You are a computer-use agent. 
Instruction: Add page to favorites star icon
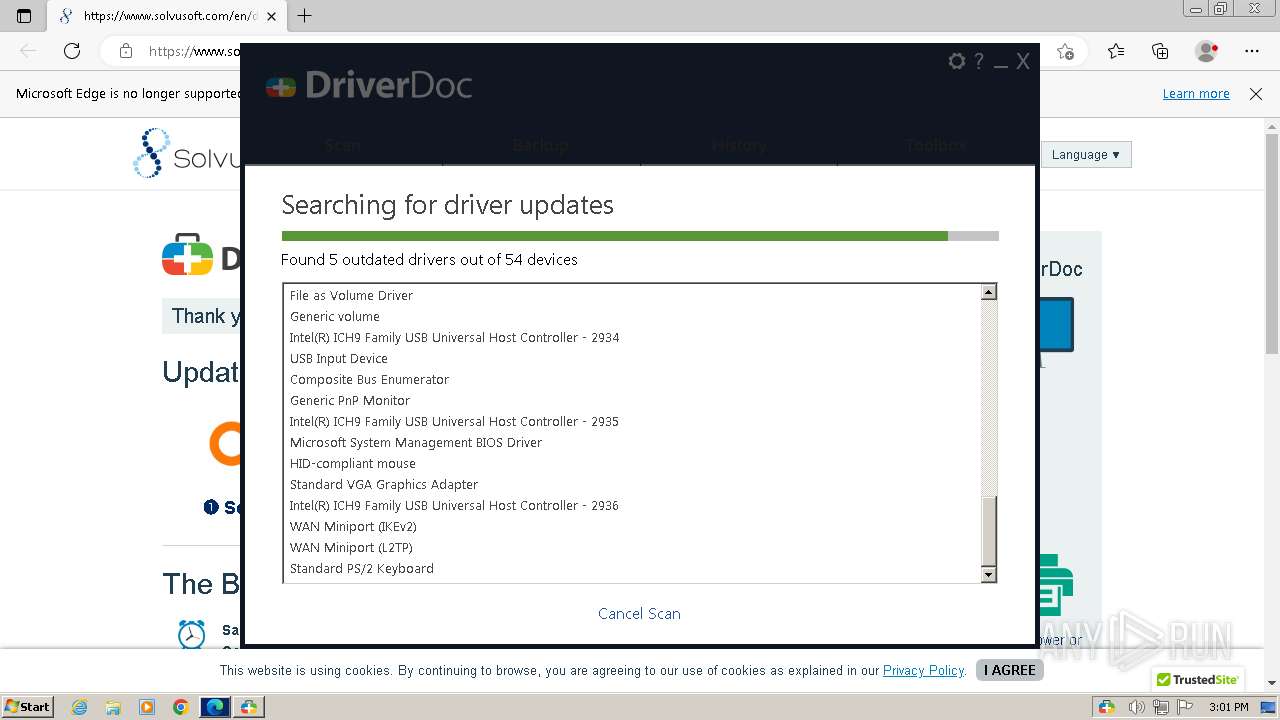point(1065,51)
